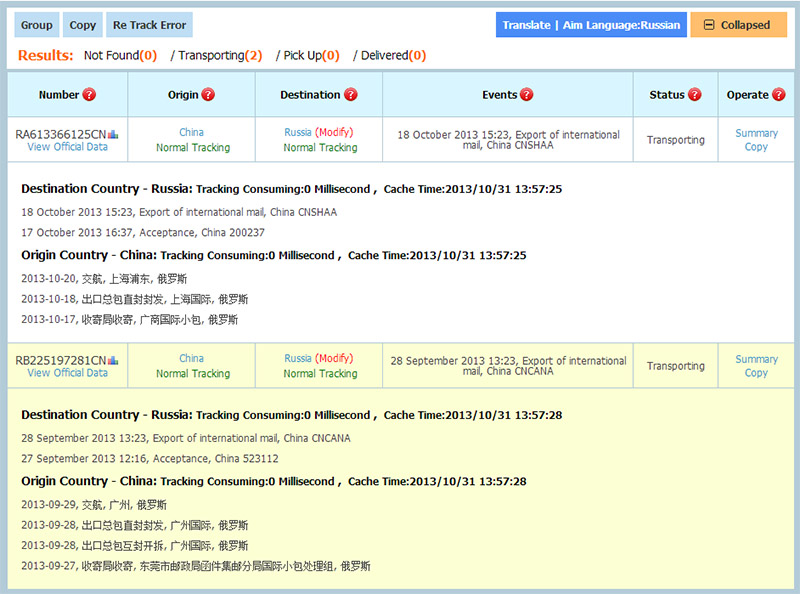Image resolution: width=800 pixels, height=594 pixels.
Task: Click the Group button
Action: click(x=37, y=25)
